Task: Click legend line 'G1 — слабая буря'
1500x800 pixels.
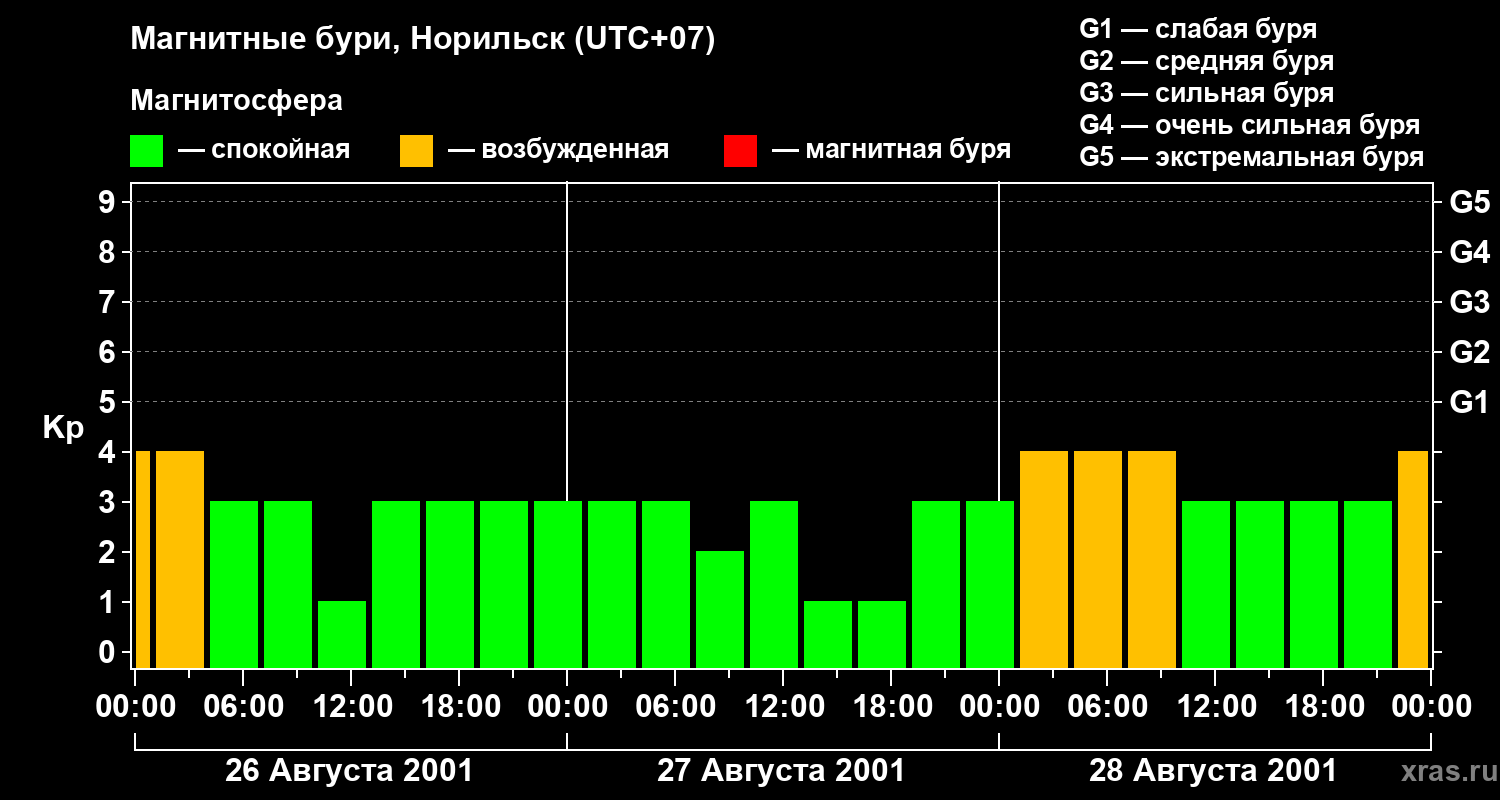Action: 1198,29
